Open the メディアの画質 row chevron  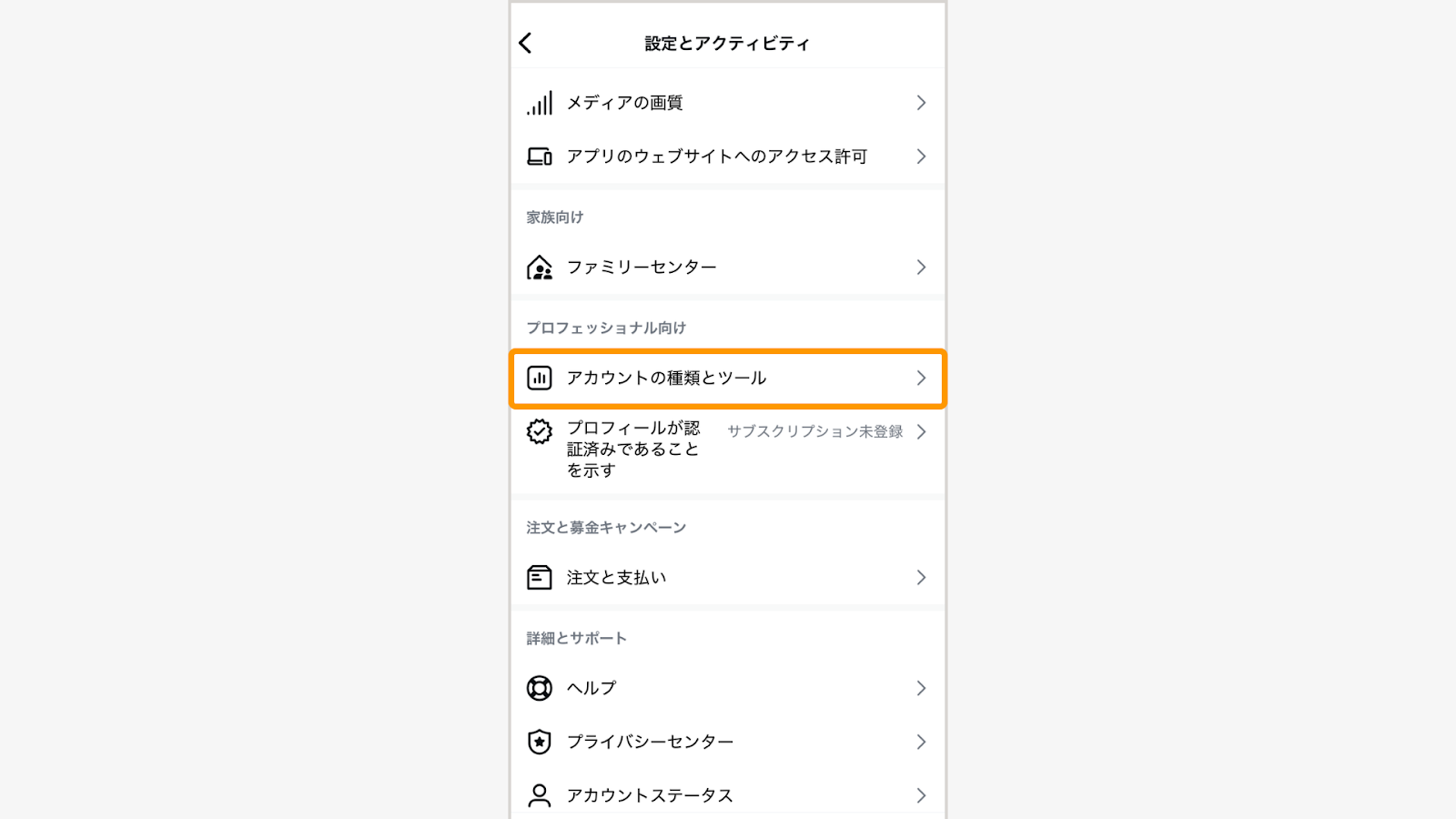point(921,103)
